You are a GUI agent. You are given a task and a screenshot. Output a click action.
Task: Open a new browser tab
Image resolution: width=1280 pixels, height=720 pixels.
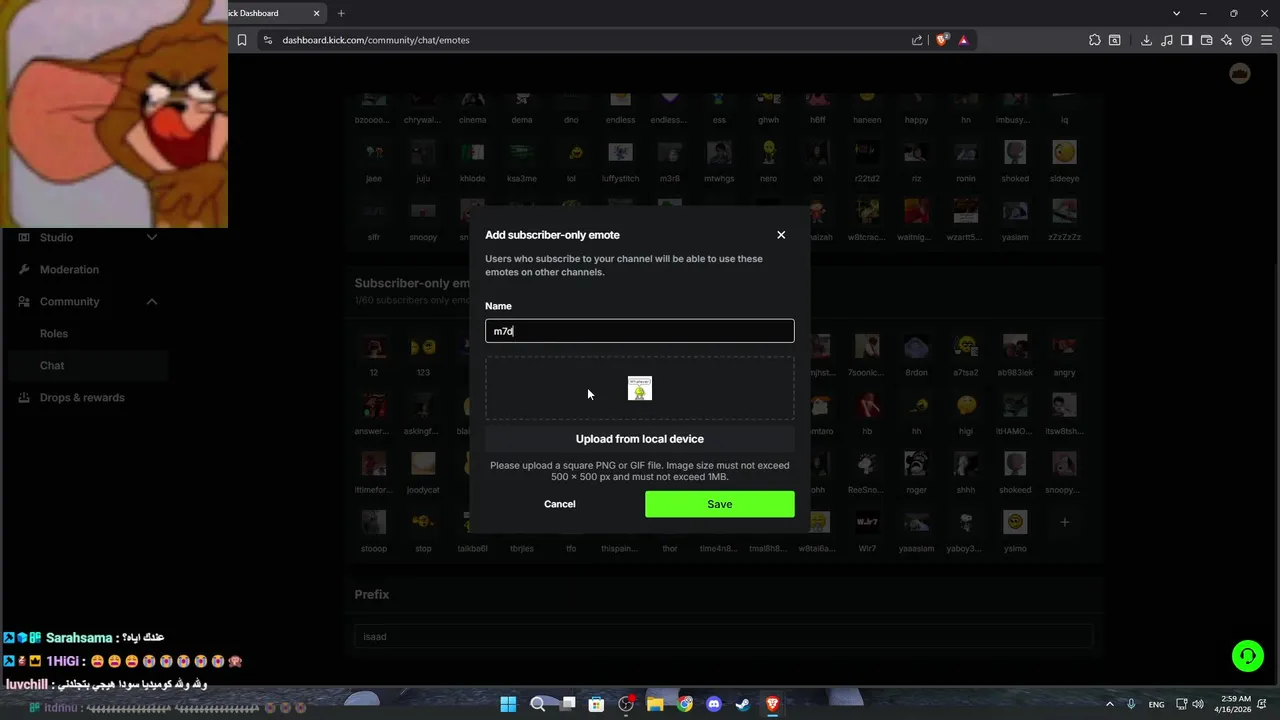click(341, 13)
